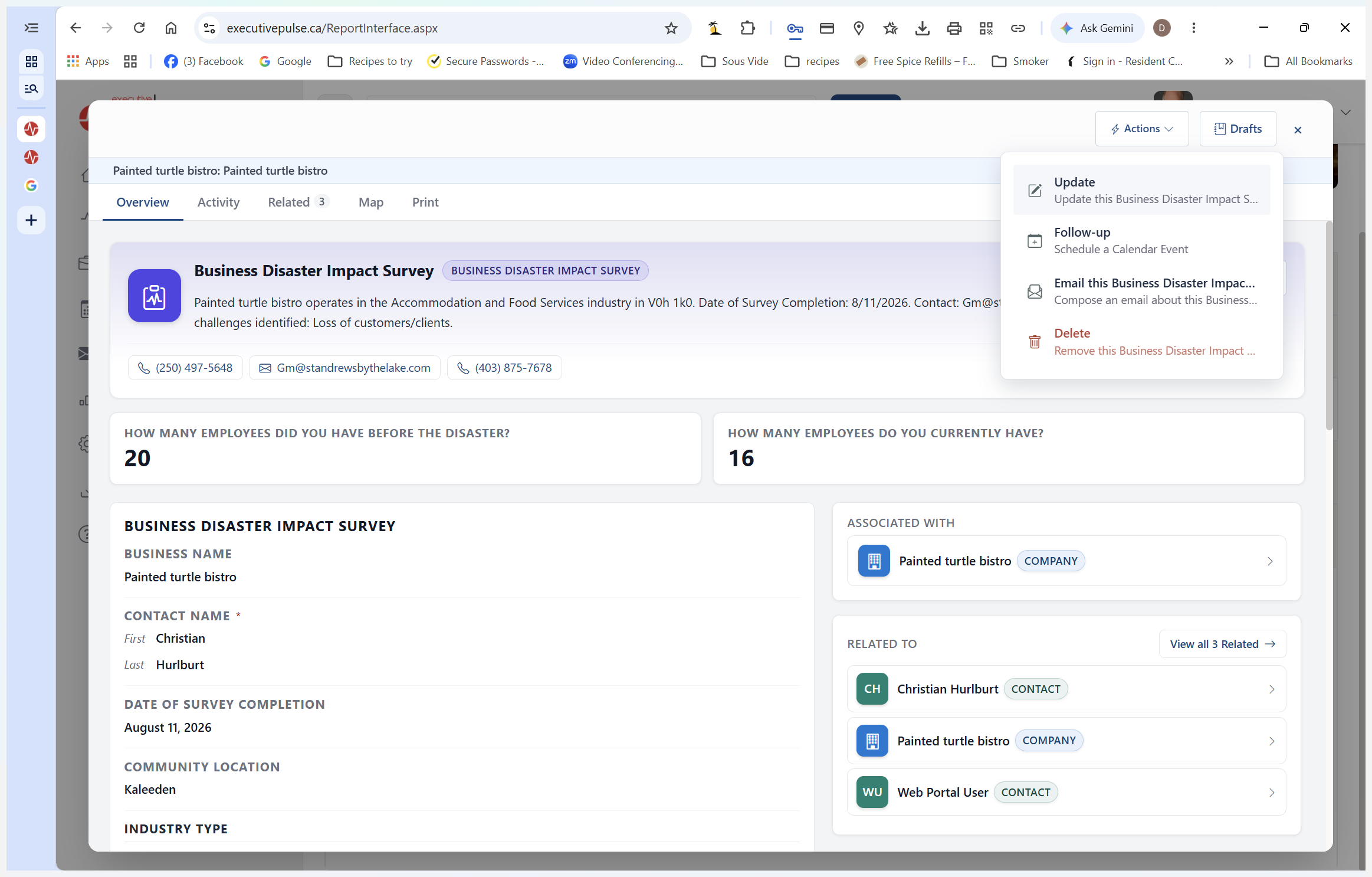Image resolution: width=1372 pixels, height=877 pixels.
Task: Open the All Bookmarks folder
Action: pyautogui.click(x=1308, y=61)
